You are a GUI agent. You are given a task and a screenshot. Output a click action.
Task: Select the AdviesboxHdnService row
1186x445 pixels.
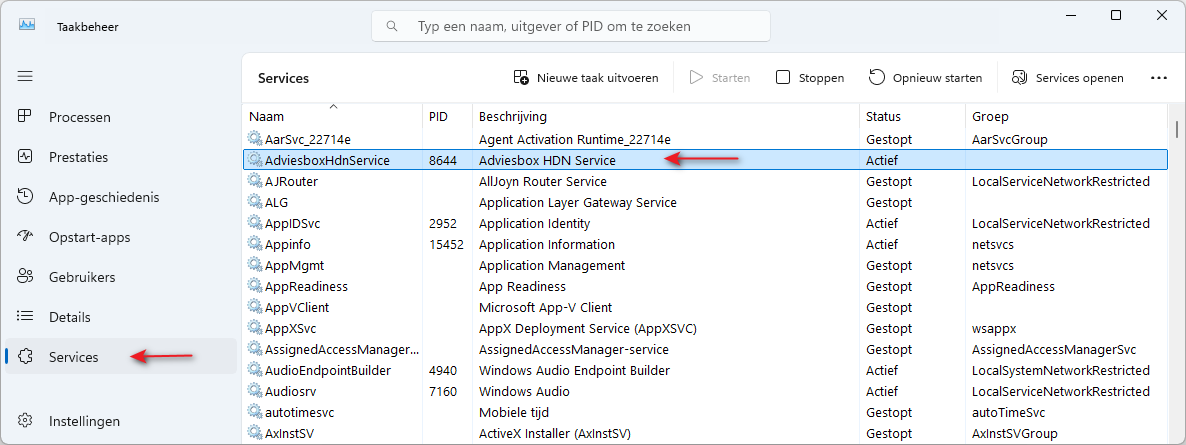click(706, 160)
